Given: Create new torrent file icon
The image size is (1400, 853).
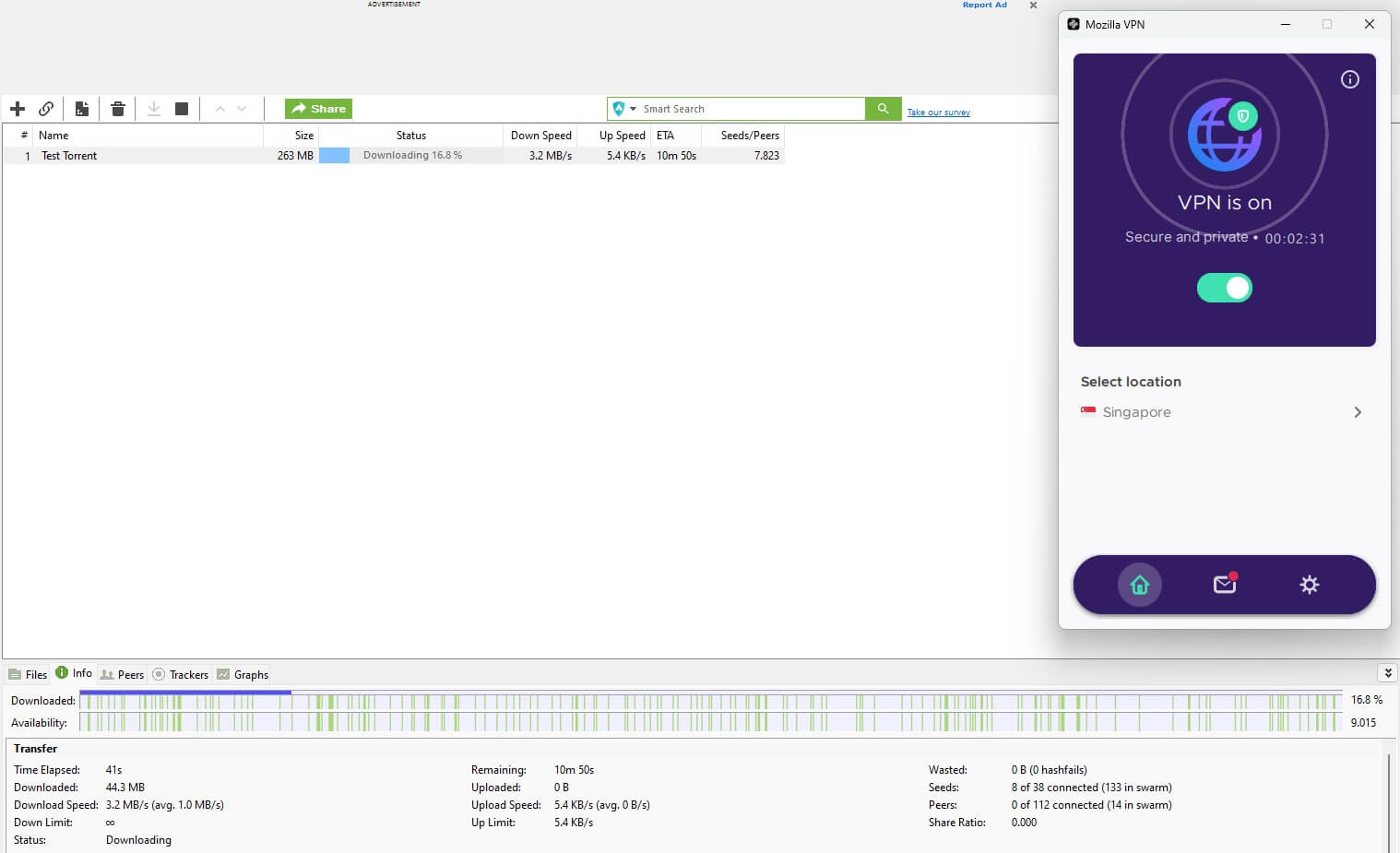Looking at the screenshot, I should click(82, 109).
